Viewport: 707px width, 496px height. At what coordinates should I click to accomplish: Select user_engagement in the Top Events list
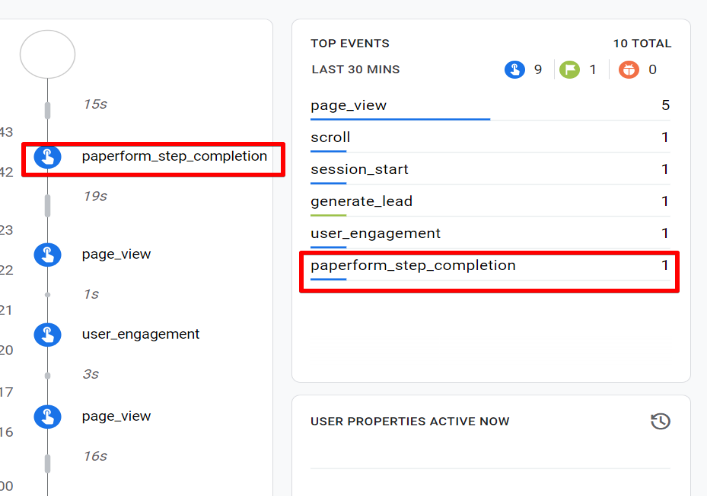click(x=375, y=233)
